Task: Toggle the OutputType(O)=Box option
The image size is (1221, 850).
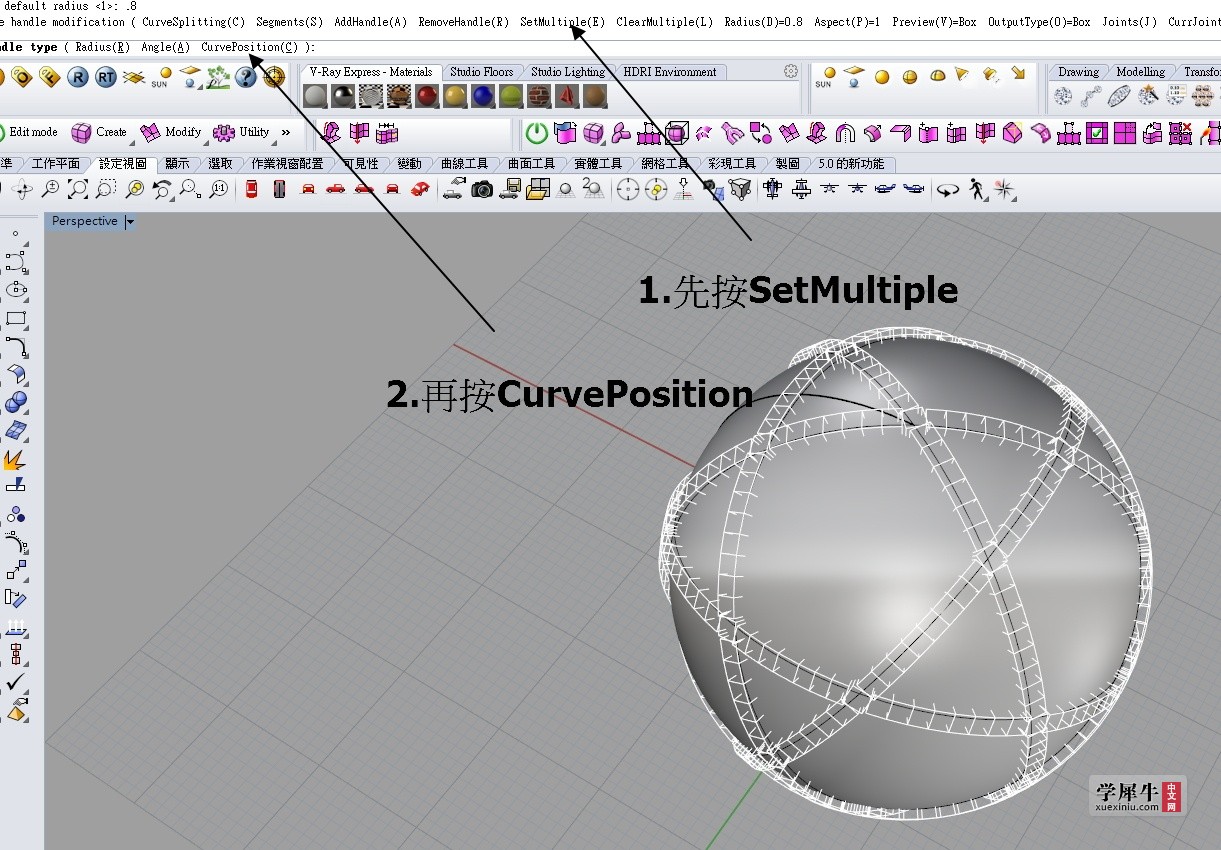Action: tap(1039, 21)
